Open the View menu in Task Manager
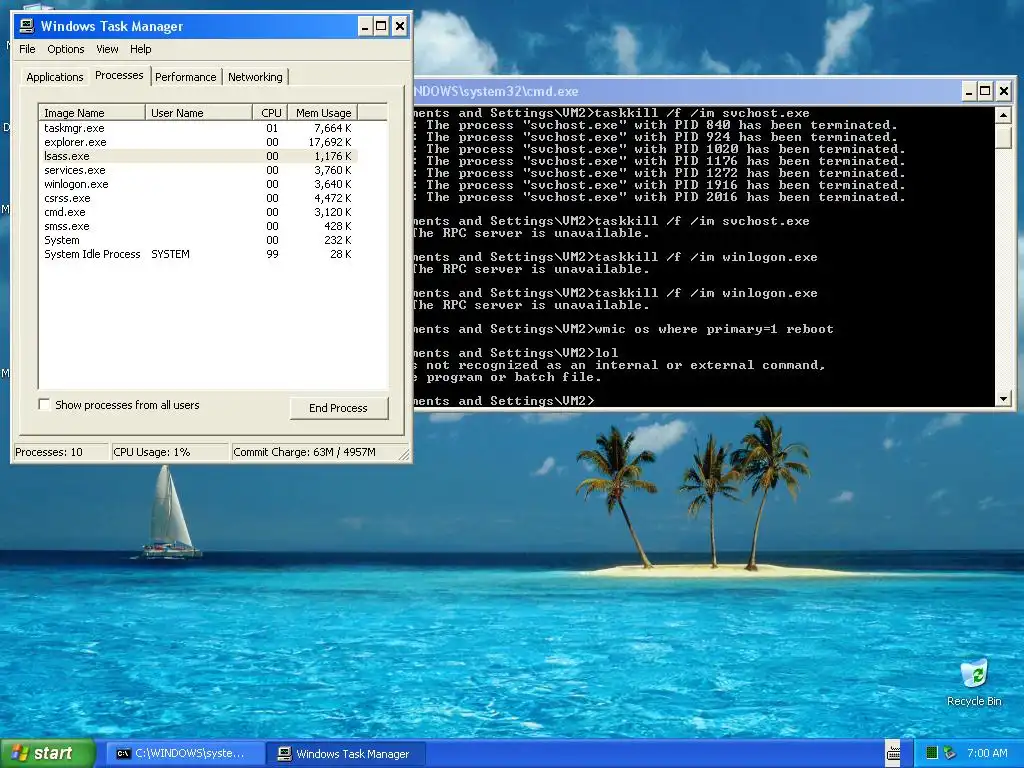This screenshot has height=768, width=1024. [107, 49]
